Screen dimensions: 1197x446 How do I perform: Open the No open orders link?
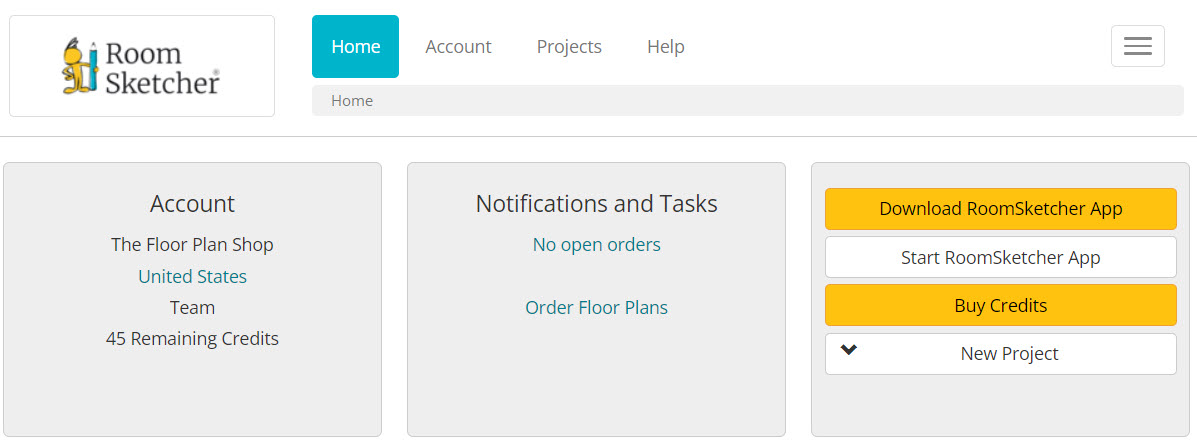(596, 244)
